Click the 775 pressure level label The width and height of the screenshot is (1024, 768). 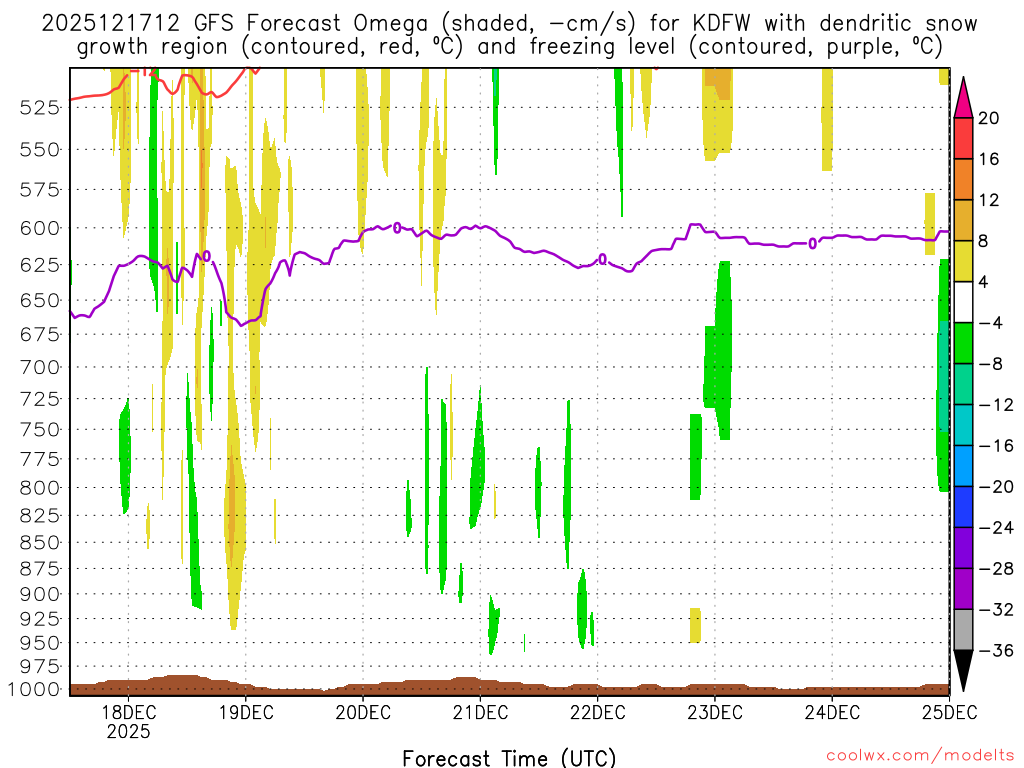[40, 459]
